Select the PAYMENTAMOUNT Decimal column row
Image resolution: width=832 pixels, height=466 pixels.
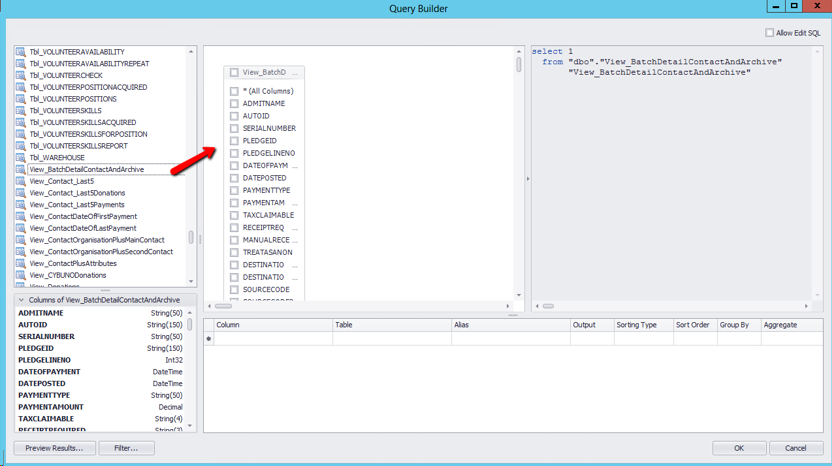point(100,407)
